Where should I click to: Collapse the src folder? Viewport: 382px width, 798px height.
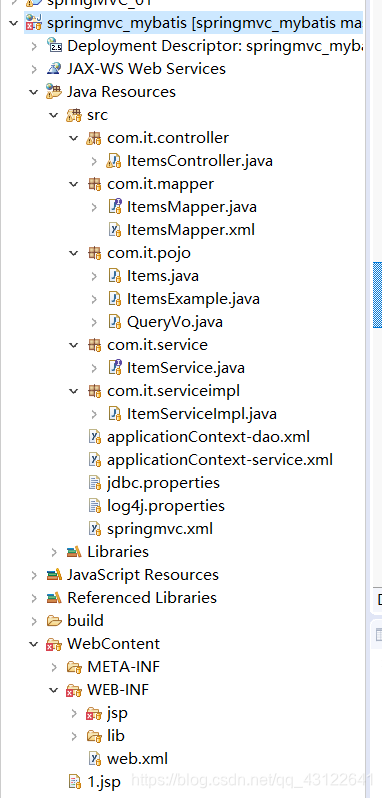tap(54, 115)
